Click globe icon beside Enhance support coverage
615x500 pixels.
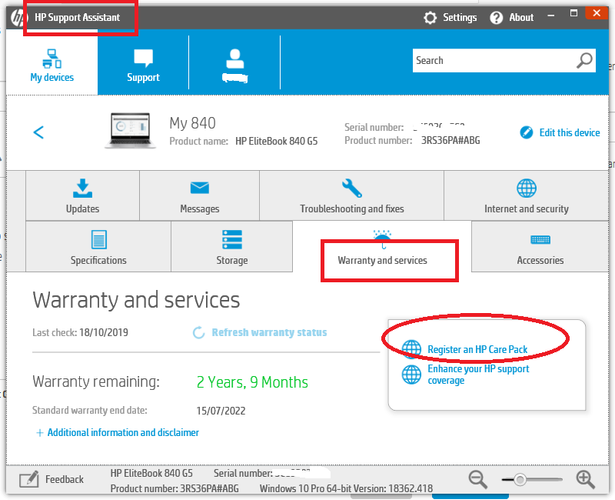[x=411, y=375]
